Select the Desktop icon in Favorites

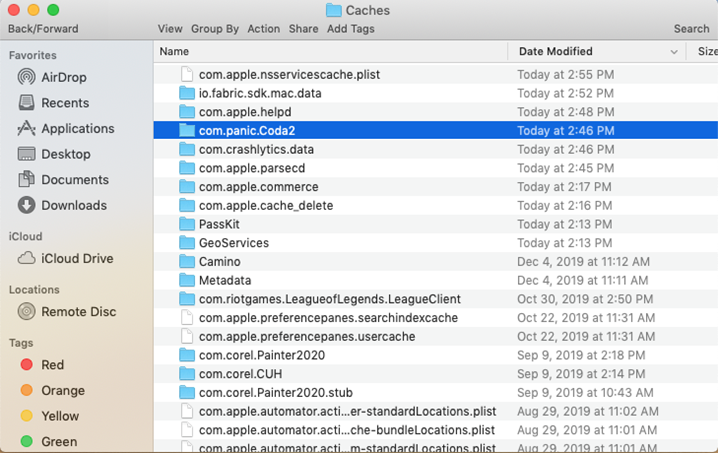(26, 154)
